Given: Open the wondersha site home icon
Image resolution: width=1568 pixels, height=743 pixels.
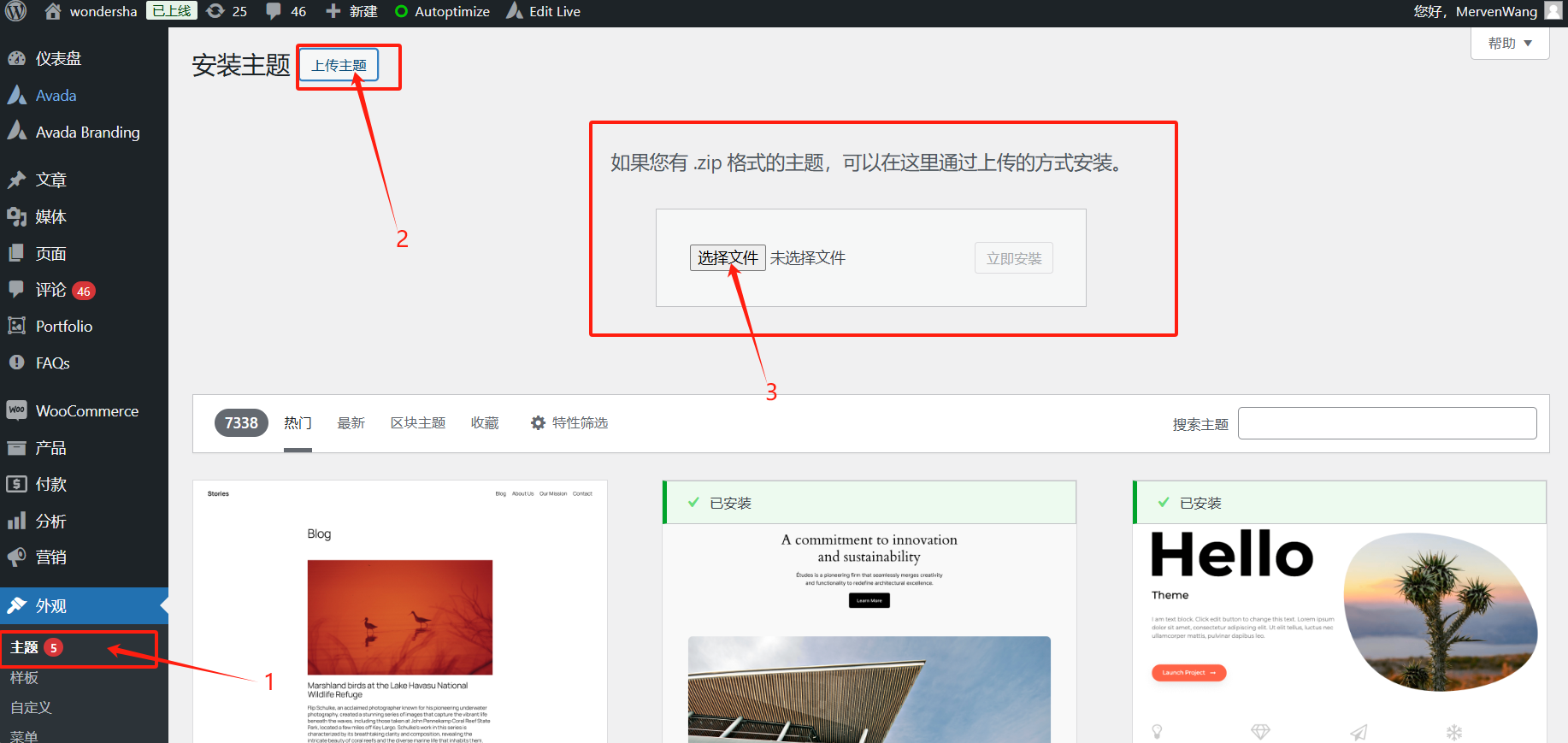Looking at the screenshot, I should (53, 11).
